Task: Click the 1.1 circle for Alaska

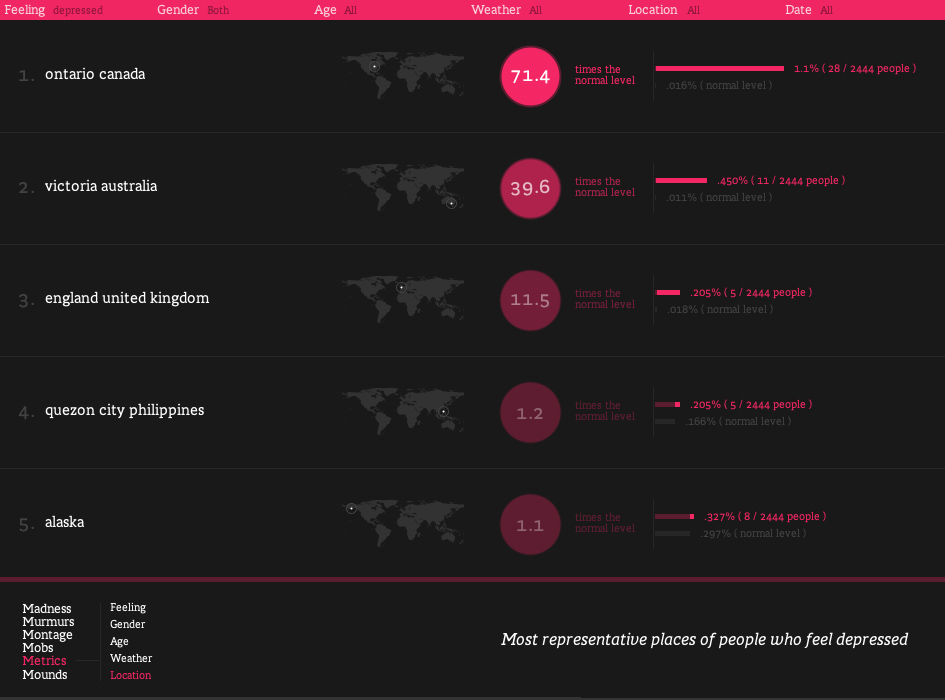Action: click(530, 525)
